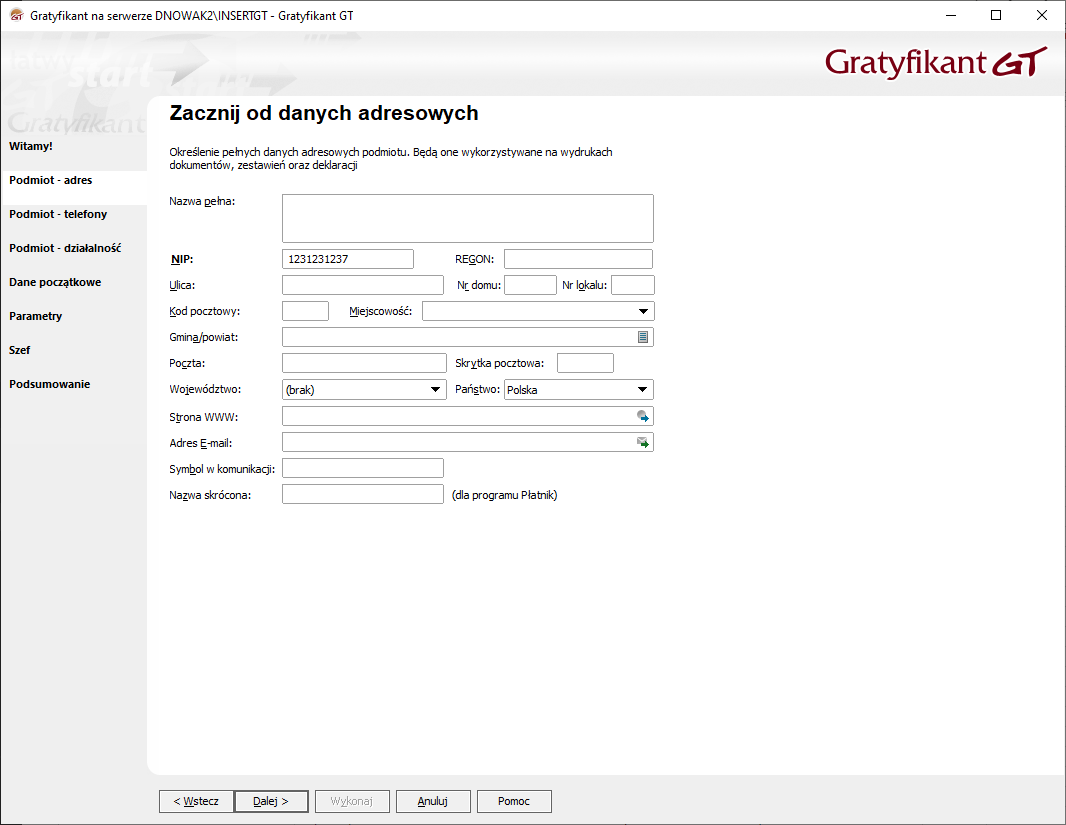Click the Strona WWW open-browser icon
Viewport: 1066px width, 825px height.
coord(642,416)
